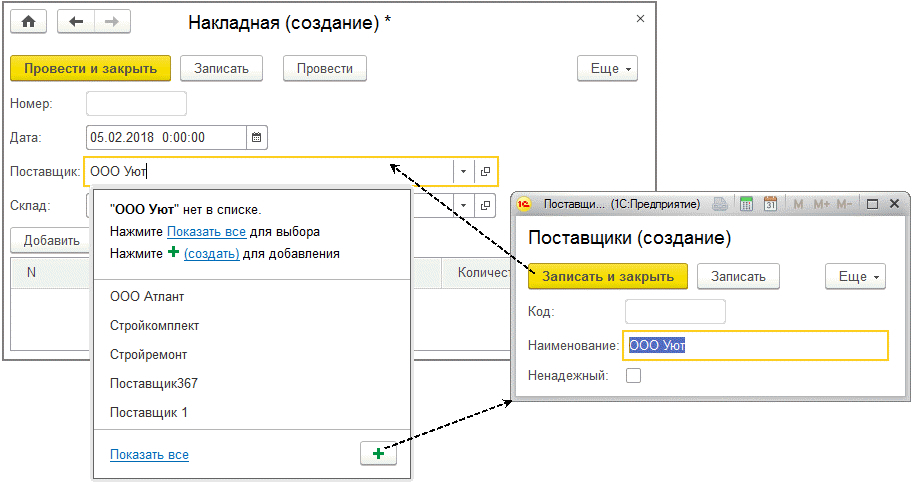Focus the Наименование input field
Screen dimensions: 912x484
point(754,345)
